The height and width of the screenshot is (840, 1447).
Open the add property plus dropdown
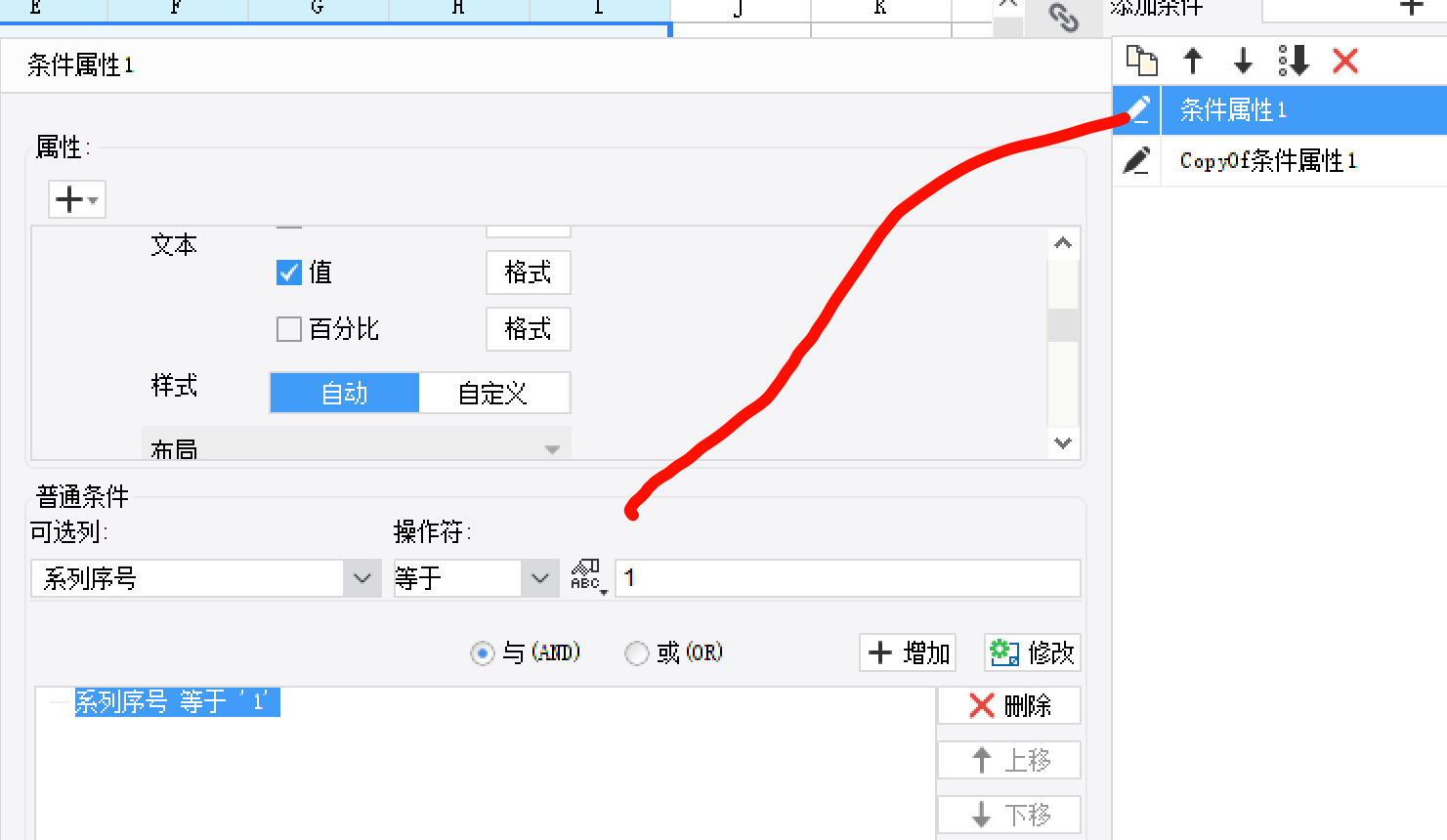pos(77,199)
